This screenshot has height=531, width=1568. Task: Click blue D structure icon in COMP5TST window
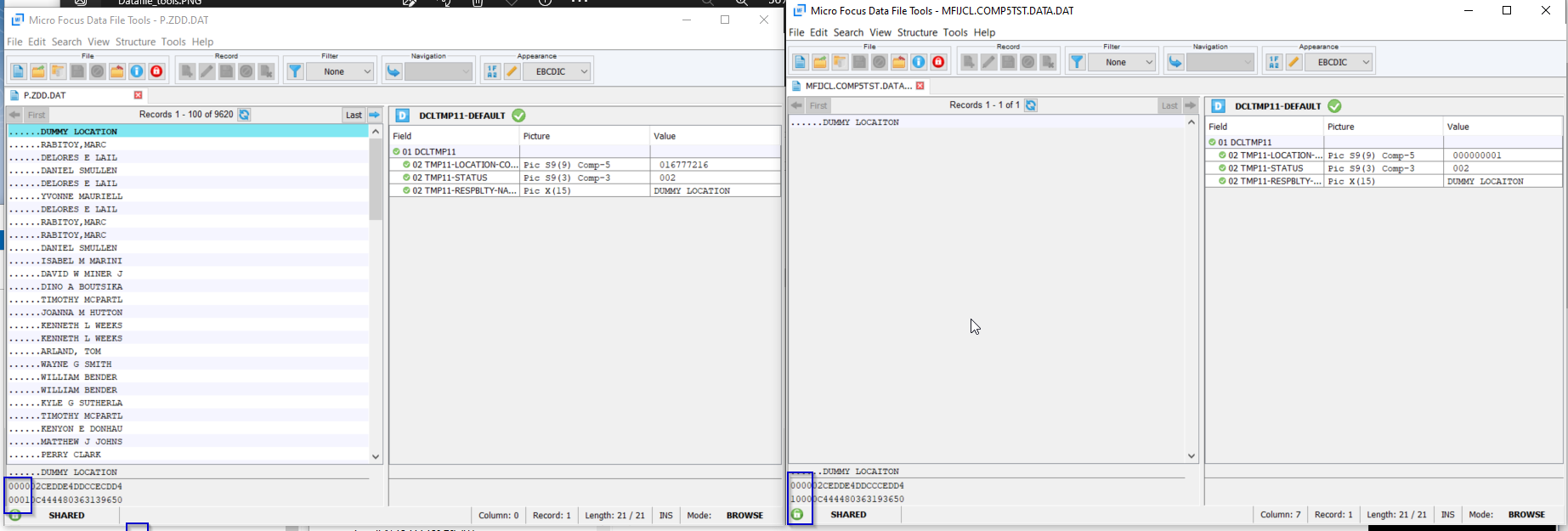click(x=1219, y=106)
